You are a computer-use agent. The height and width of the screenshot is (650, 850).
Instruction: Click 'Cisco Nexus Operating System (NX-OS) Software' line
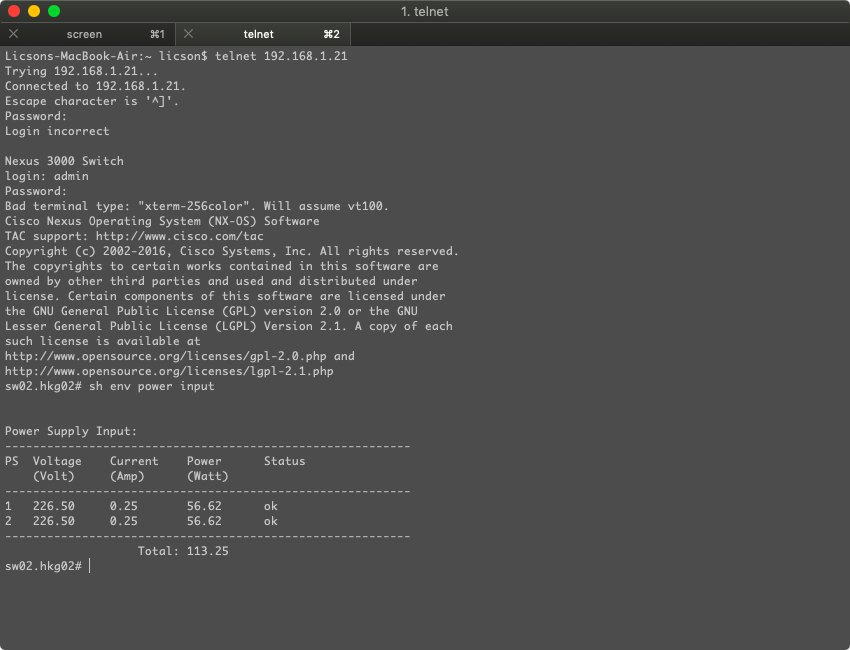tap(162, 221)
